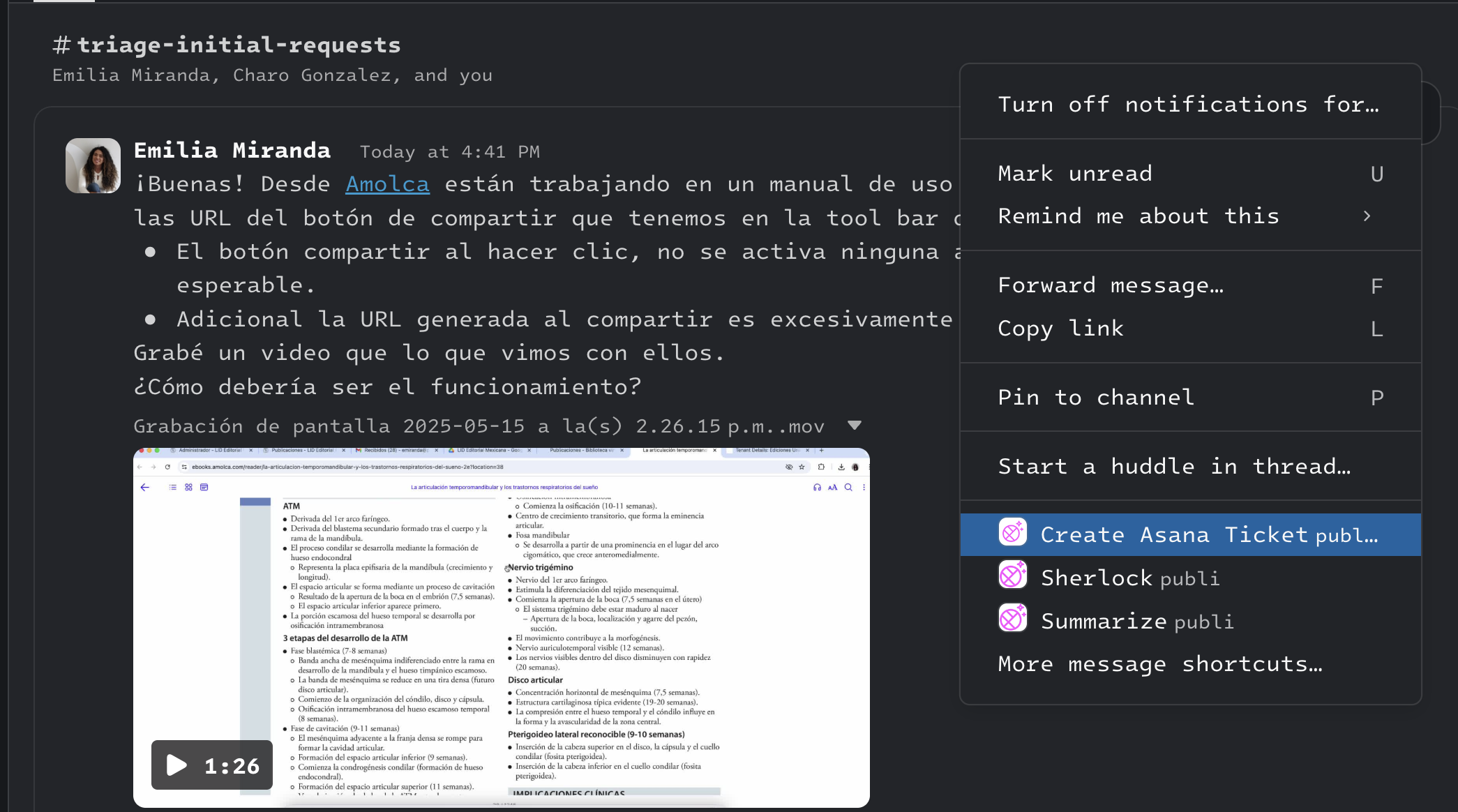
Task: Start a huddle in thread
Action: 1175,466
